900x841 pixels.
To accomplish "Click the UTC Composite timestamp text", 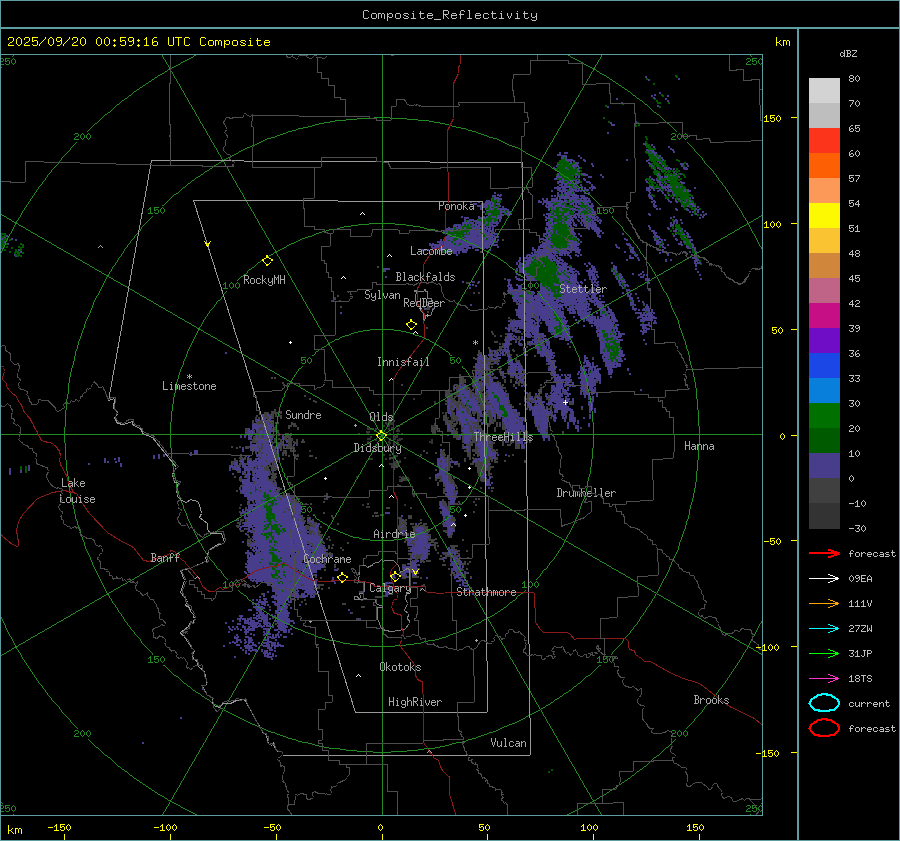I will [138, 42].
